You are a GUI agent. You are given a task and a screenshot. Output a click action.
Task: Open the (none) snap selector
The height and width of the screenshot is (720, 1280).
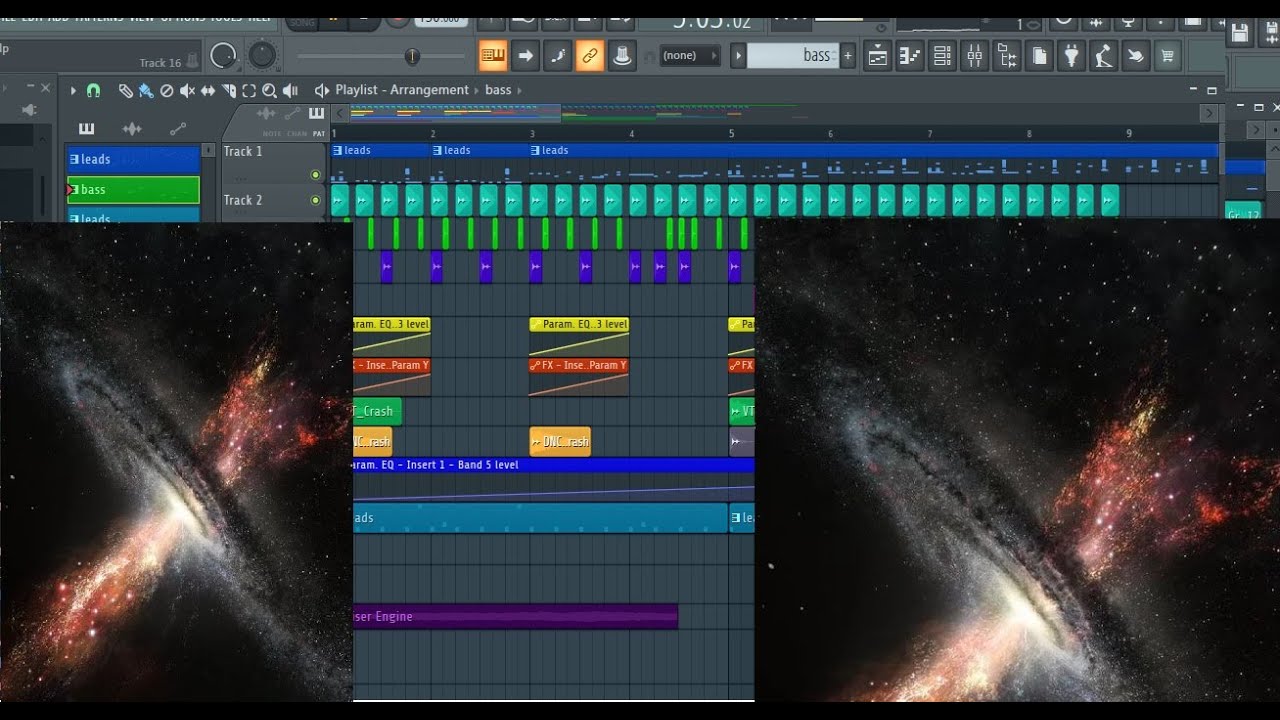(x=690, y=56)
